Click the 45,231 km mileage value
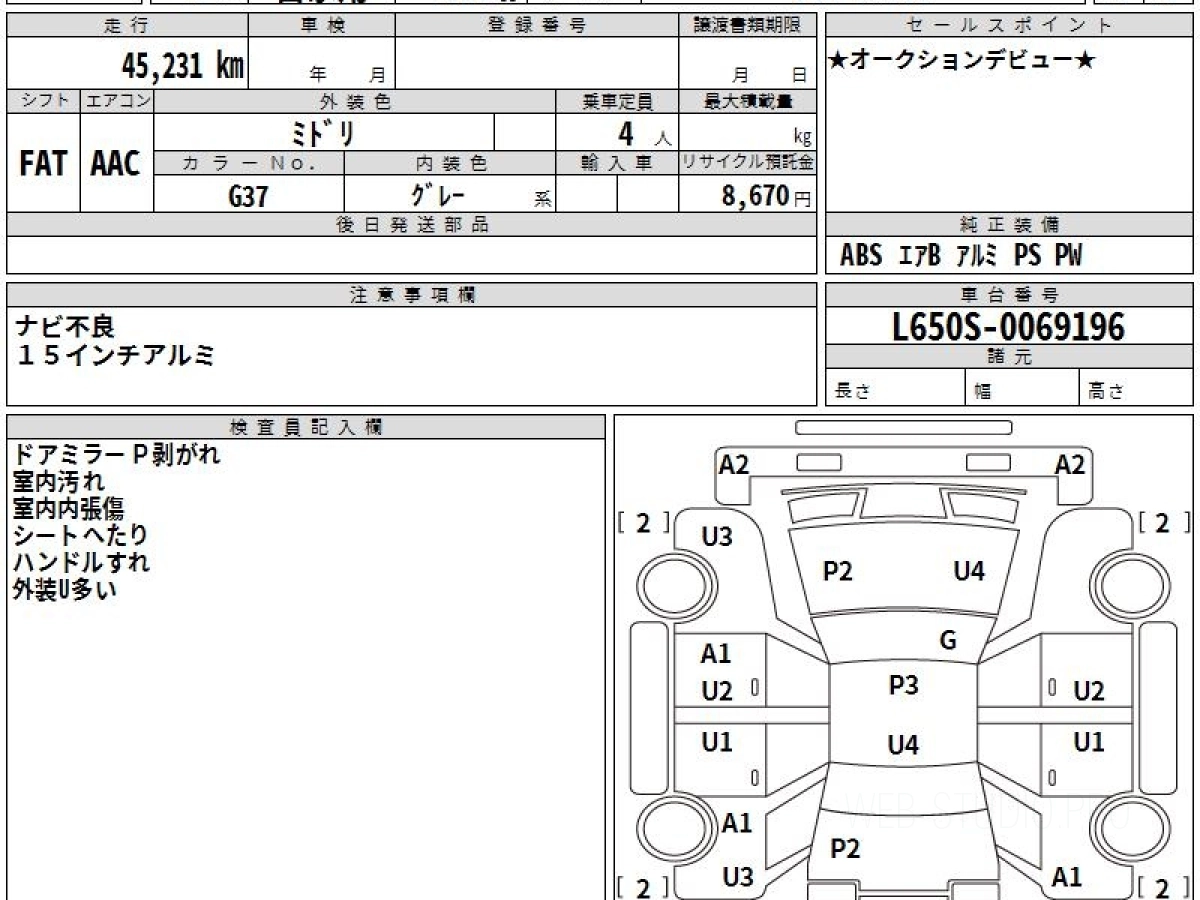 [x=183, y=66]
